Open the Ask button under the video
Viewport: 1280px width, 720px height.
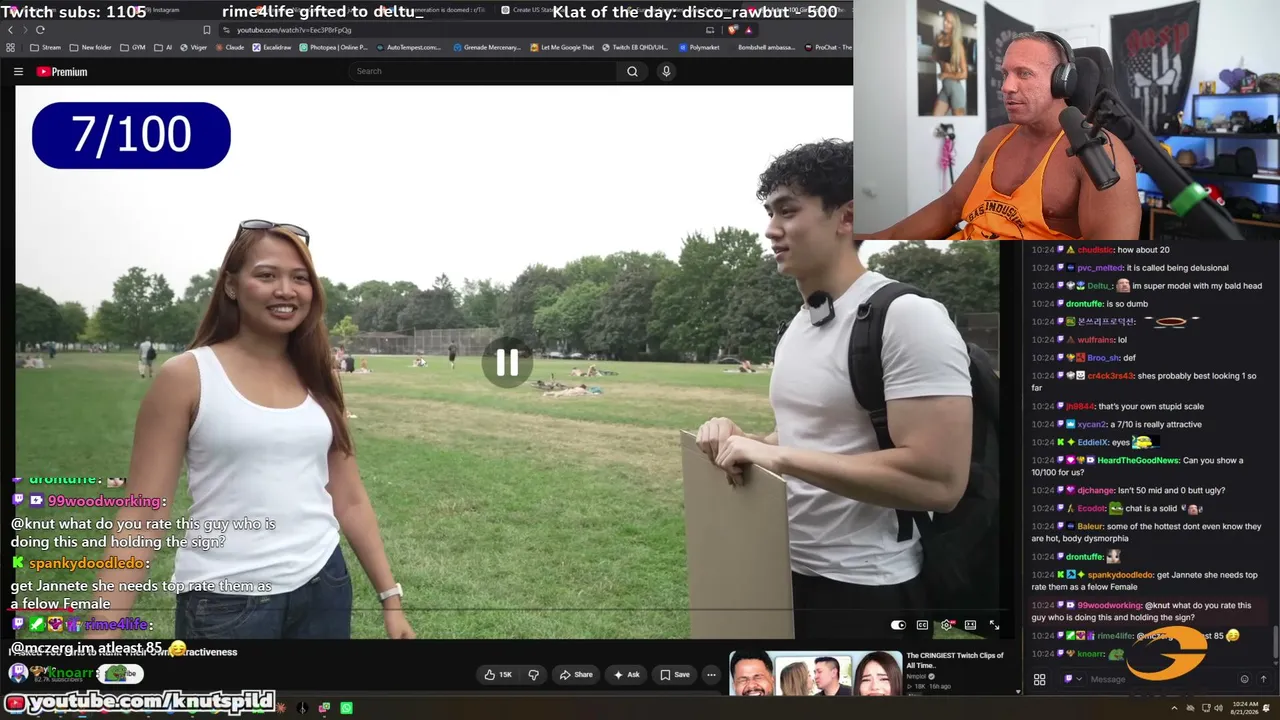(x=626, y=675)
